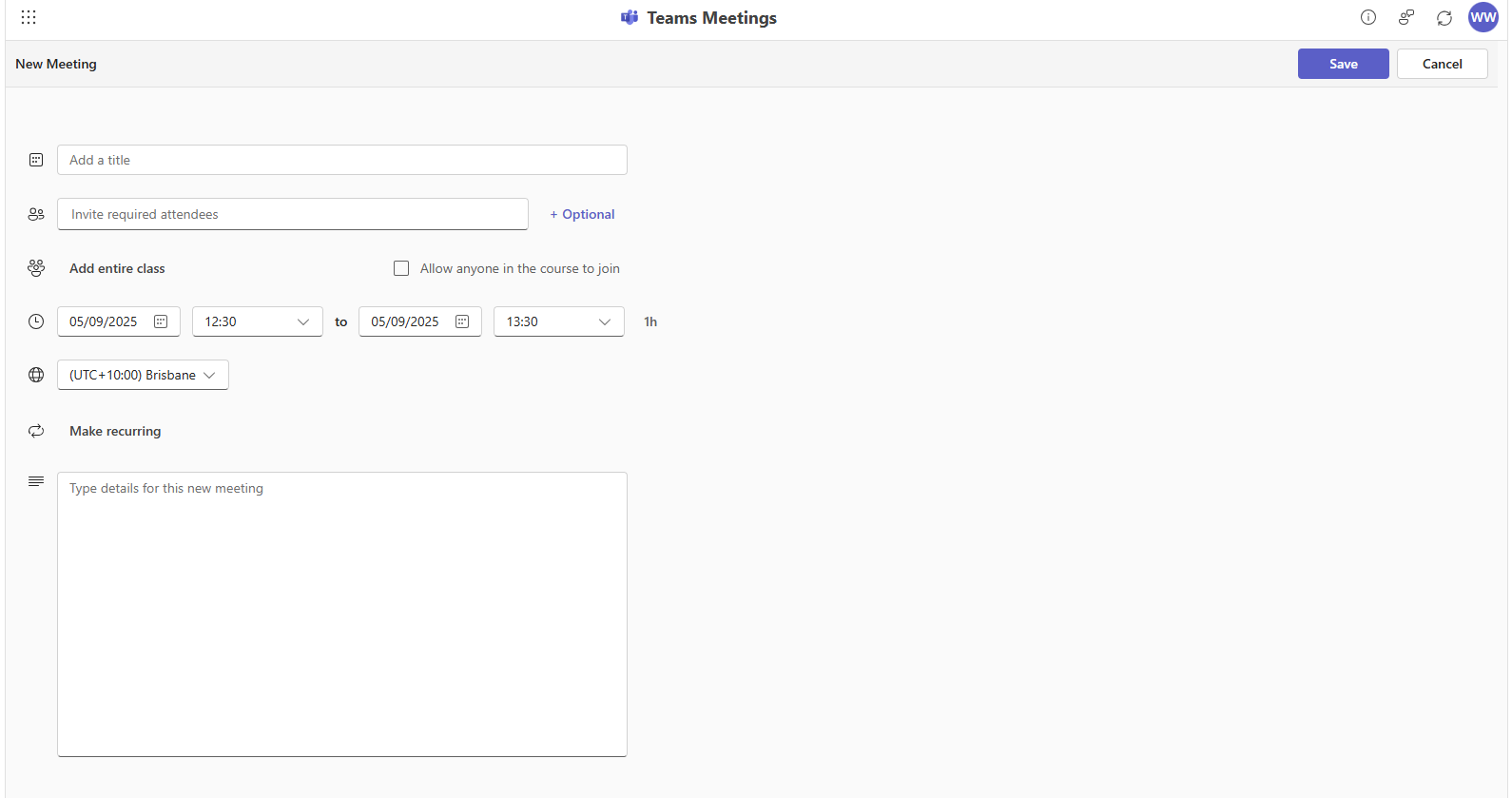Open the start date calendar picker icon
The image size is (1512, 798).
point(161,321)
